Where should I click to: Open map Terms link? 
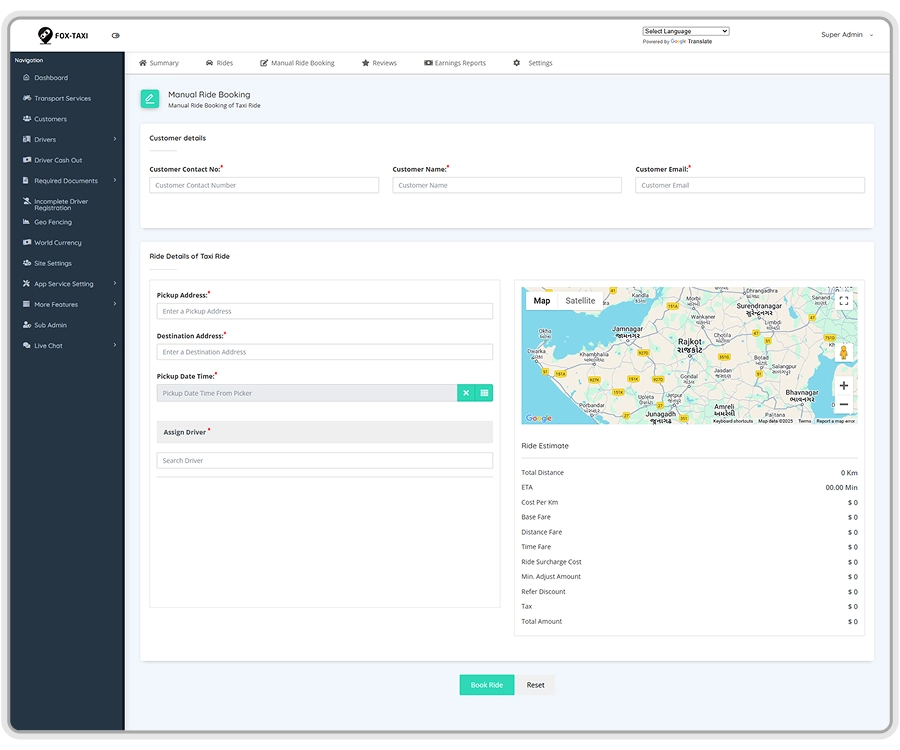[x=805, y=421]
